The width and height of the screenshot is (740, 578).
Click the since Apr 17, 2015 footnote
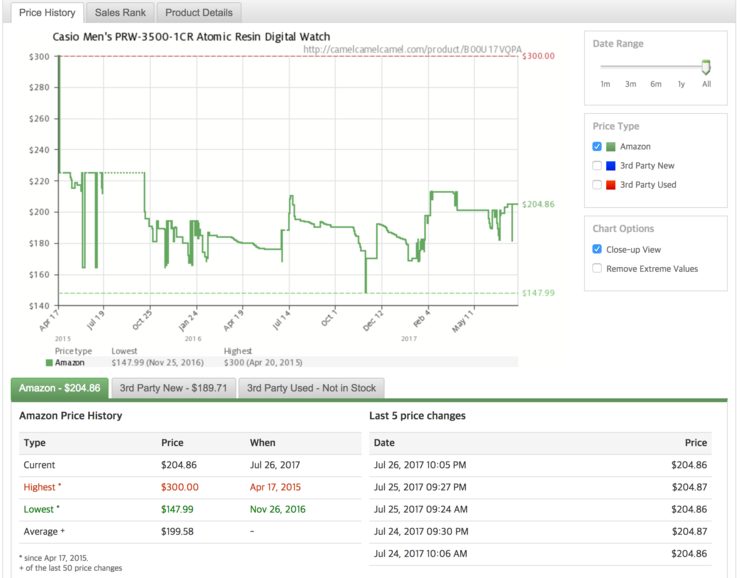click(53, 558)
